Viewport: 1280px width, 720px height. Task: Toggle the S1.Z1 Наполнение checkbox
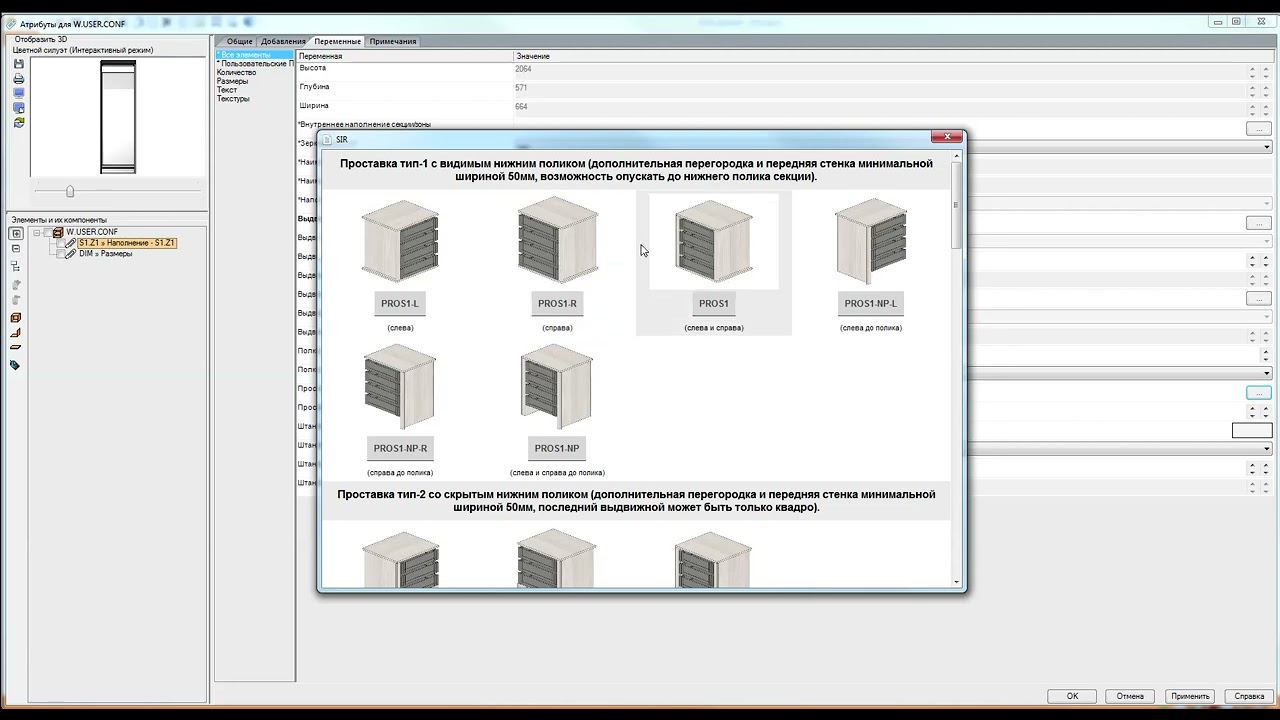coord(59,243)
